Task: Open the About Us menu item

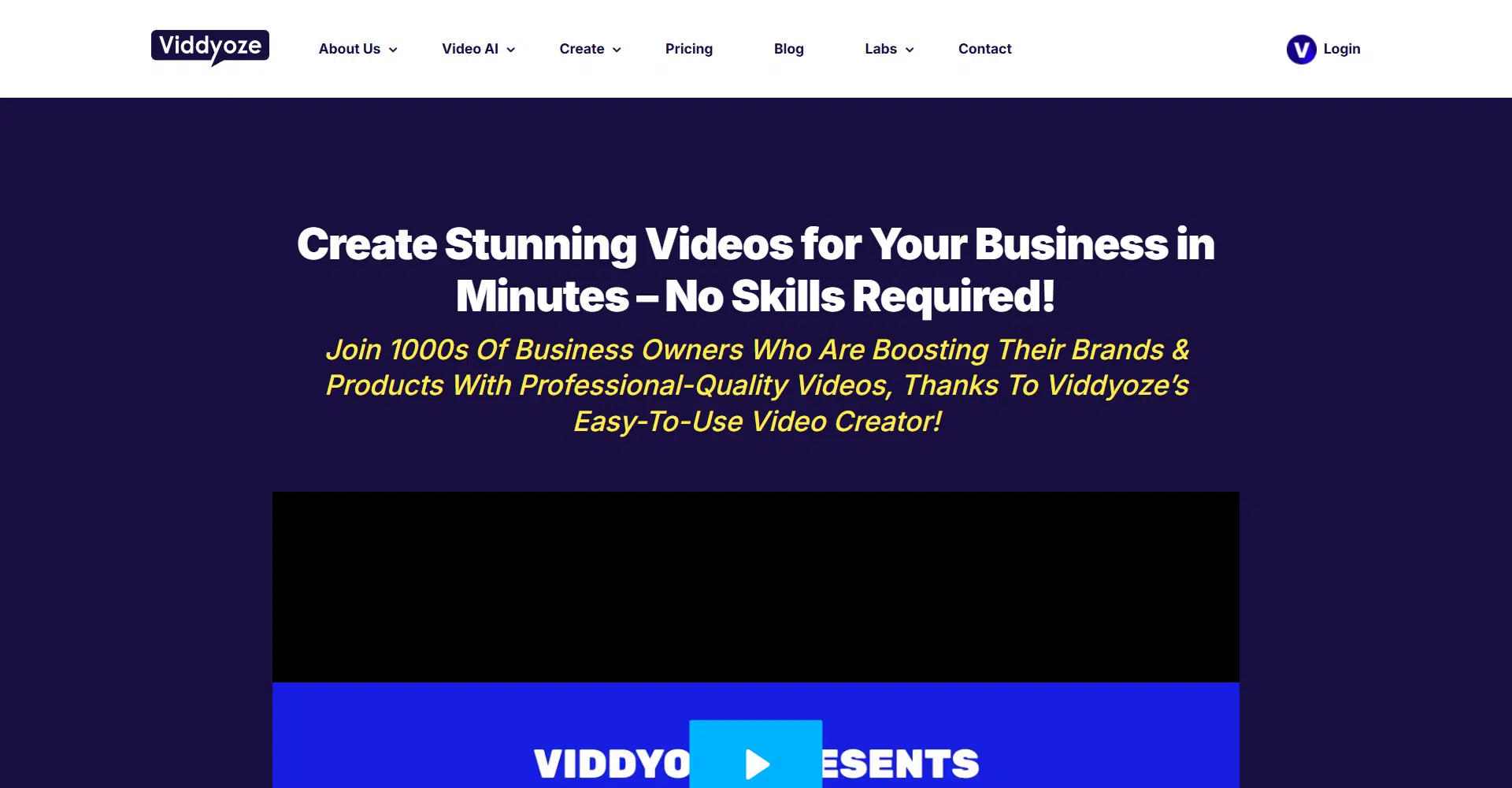Action: tap(350, 49)
